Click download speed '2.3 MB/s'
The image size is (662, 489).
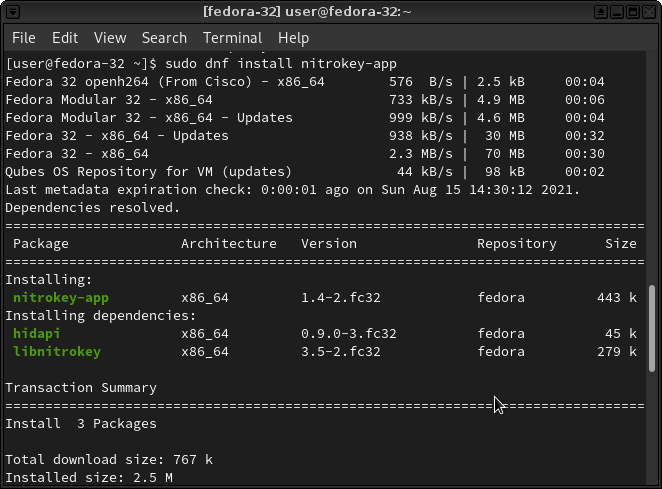pyautogui.click(x=421, y=154)
